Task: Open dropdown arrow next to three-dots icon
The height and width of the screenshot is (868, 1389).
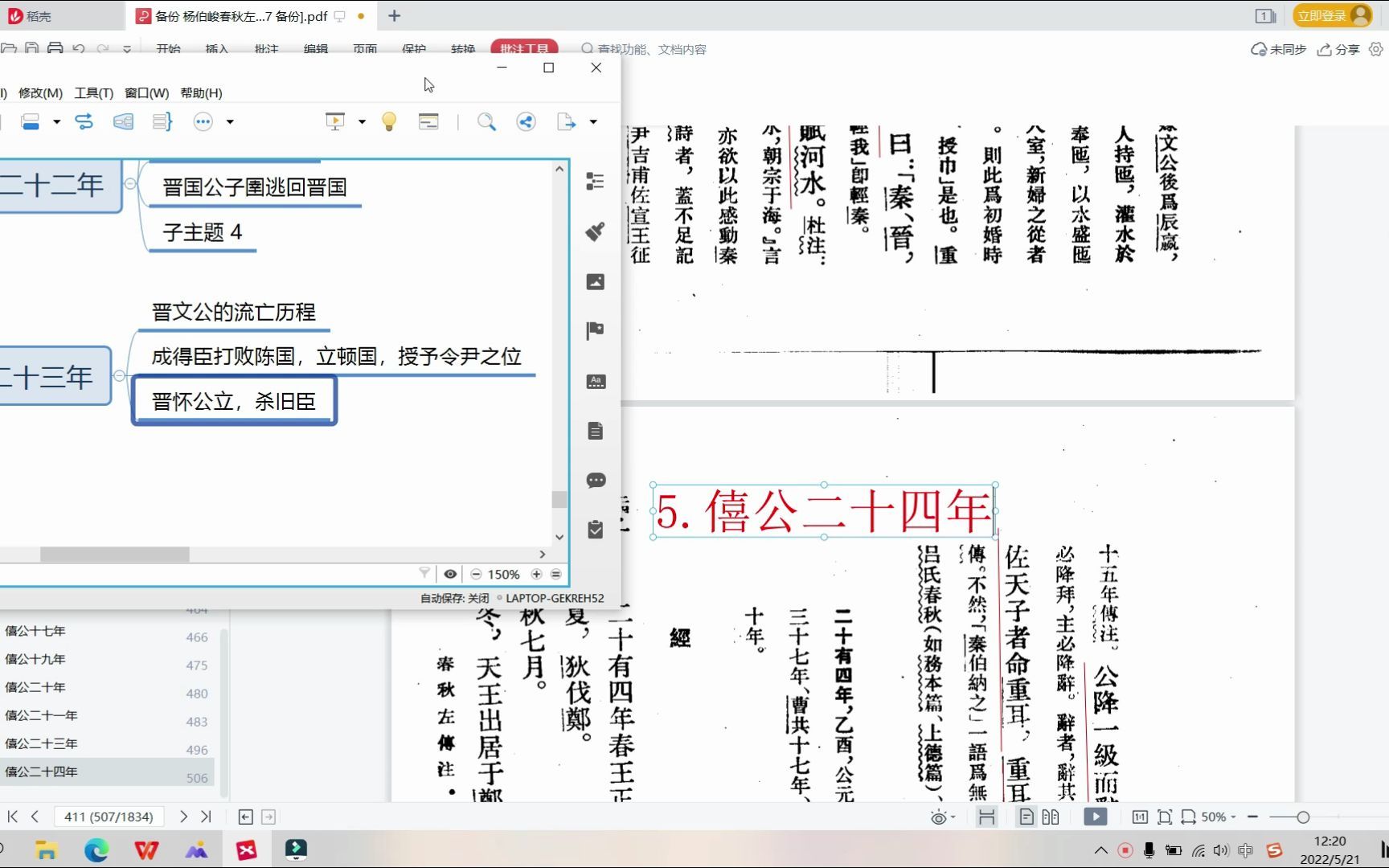Action: 230,122
